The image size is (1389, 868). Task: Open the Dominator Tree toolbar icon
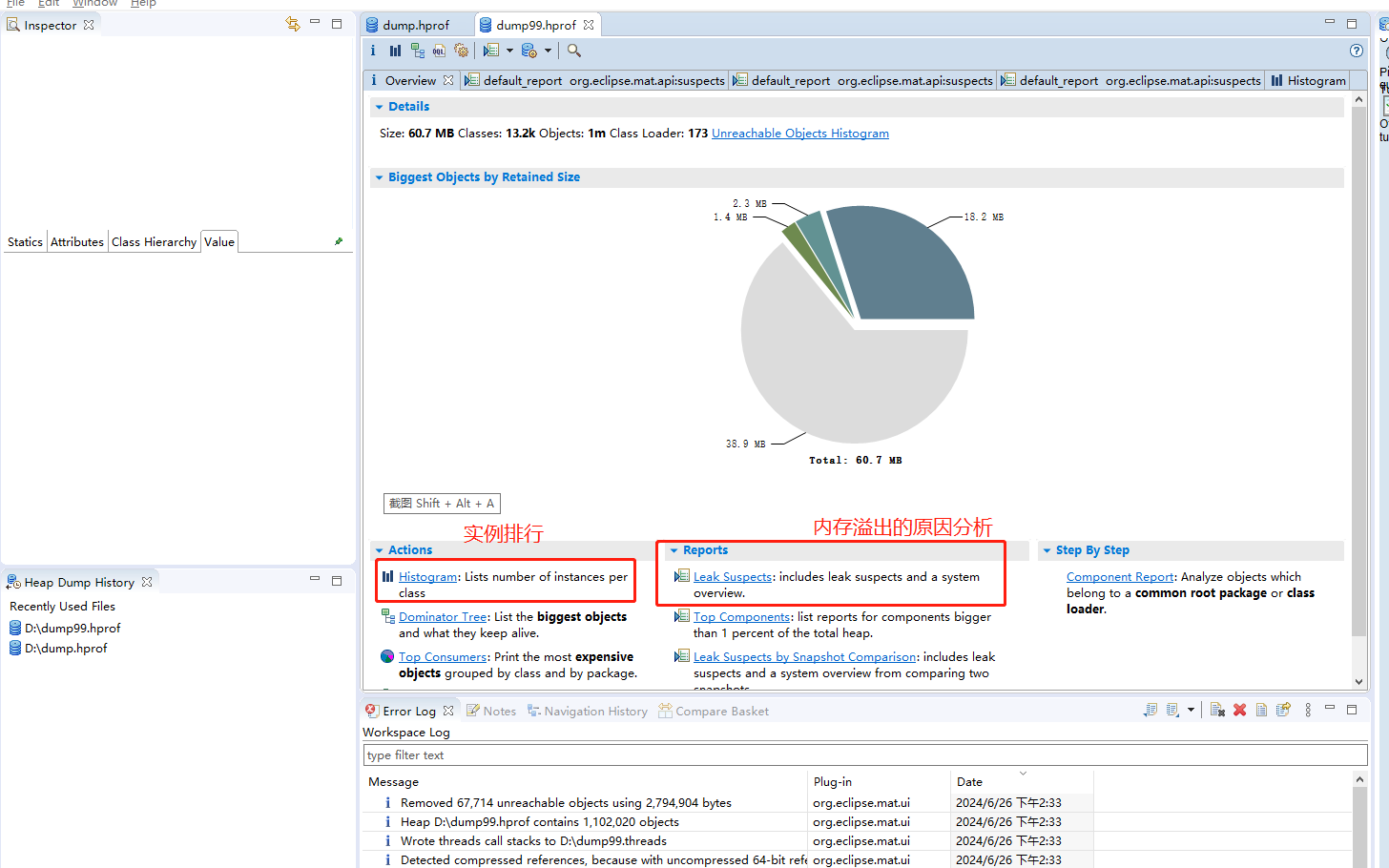coord(418,51)
